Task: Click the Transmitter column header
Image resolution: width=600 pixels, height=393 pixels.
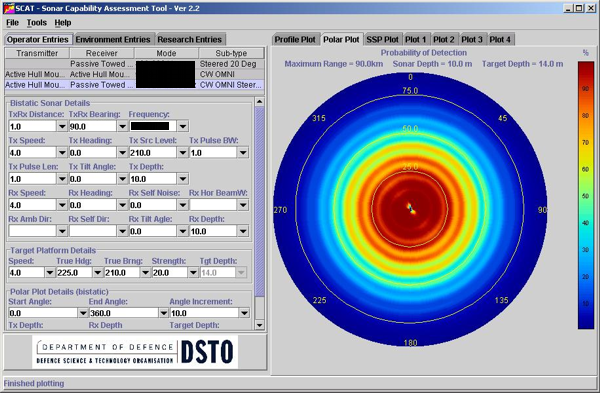Action: 37,53
